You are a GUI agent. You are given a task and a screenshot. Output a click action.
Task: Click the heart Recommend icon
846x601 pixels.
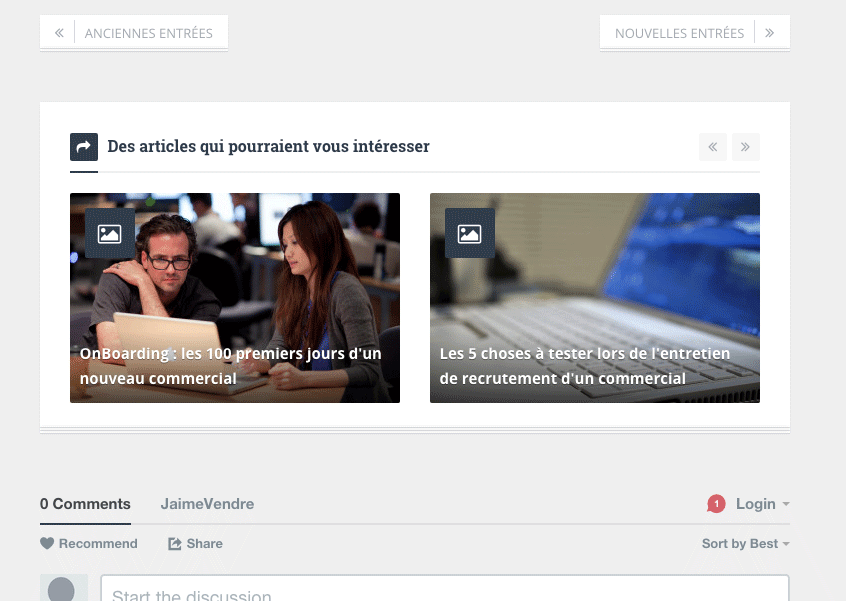[47, 543]
